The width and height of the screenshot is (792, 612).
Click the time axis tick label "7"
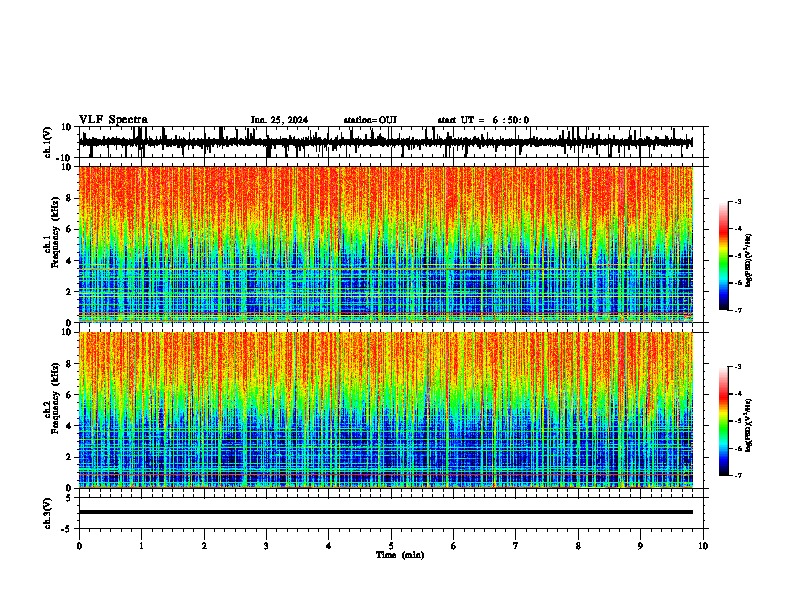(516, 546)
